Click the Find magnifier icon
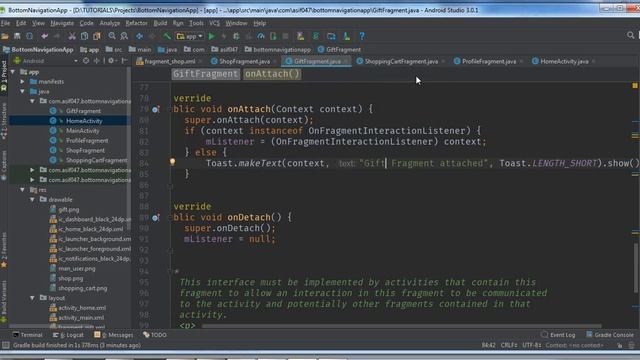 coord(112,36)
